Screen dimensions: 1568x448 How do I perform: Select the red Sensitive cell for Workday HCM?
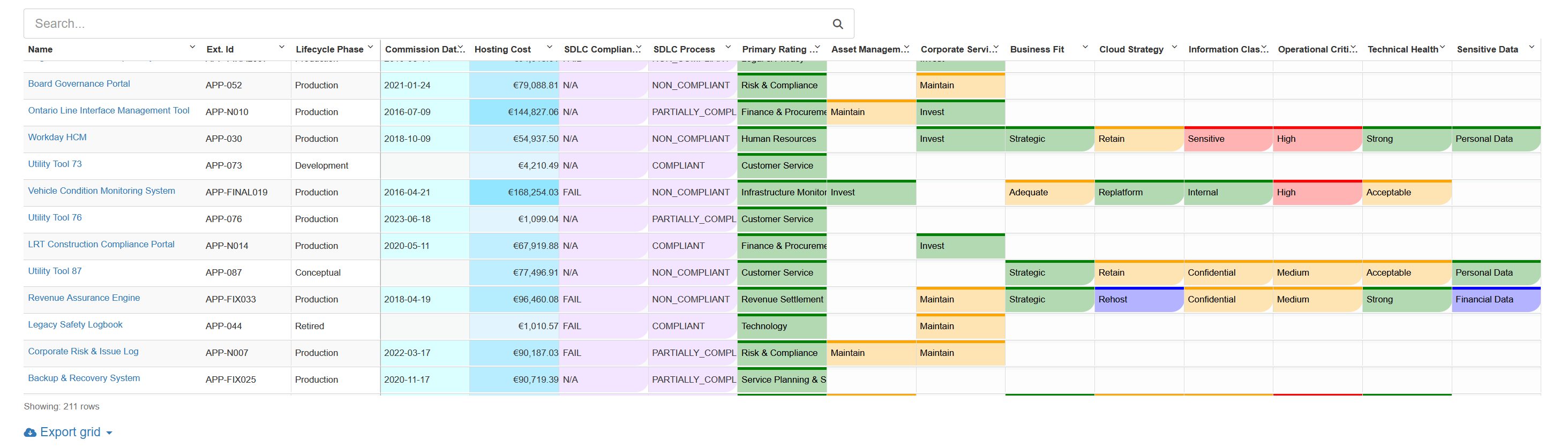pos(1228,139)
